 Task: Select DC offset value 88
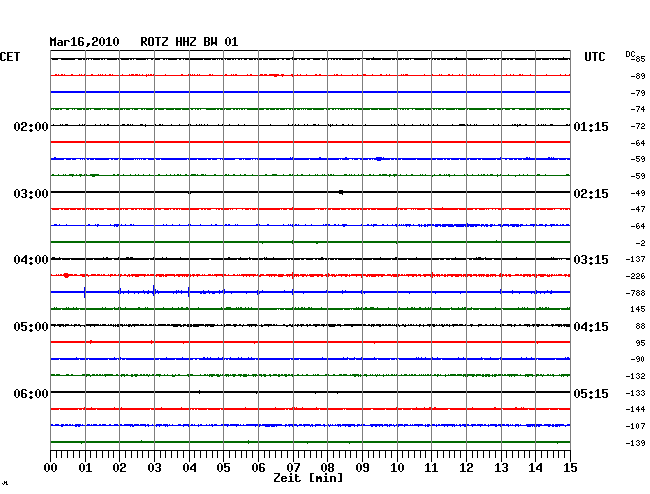coord(640,326)
